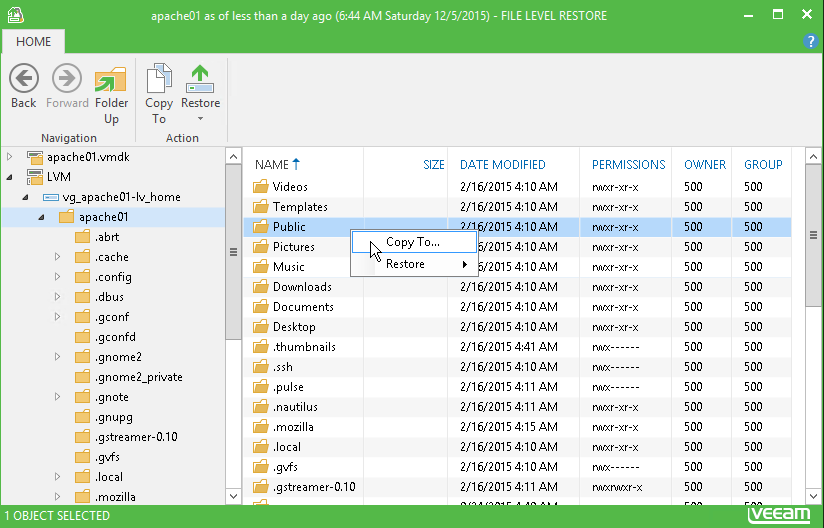
Task: Select .gvfs folder icon in file list
Action: tap(260, 467)
